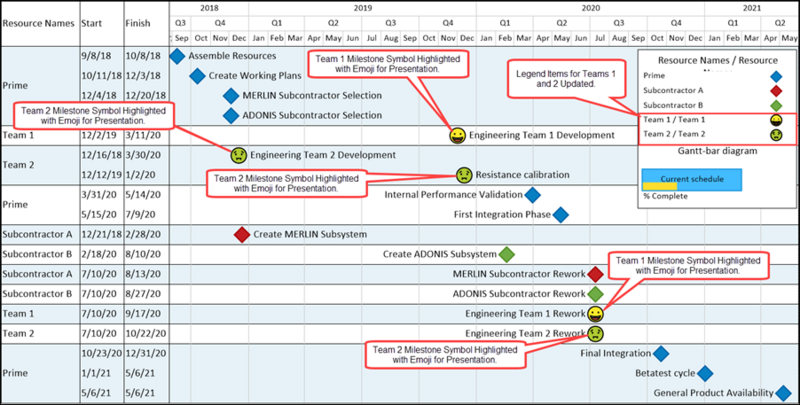Select the Team 2 / Team 2 legend emoji
Image resolution: width=800 pixels, height=405 pixels.
point(776,135)
